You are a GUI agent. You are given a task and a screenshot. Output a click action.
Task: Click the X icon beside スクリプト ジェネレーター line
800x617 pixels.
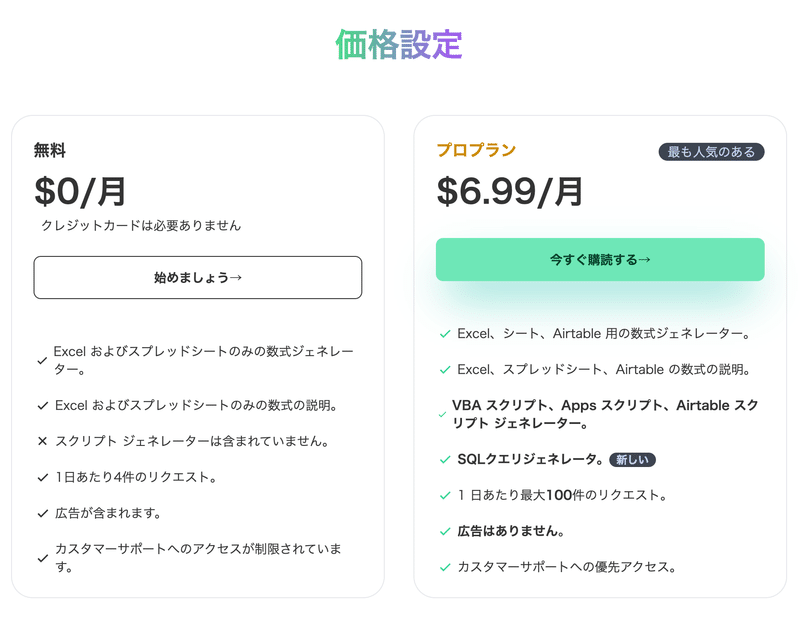(43, 441)
